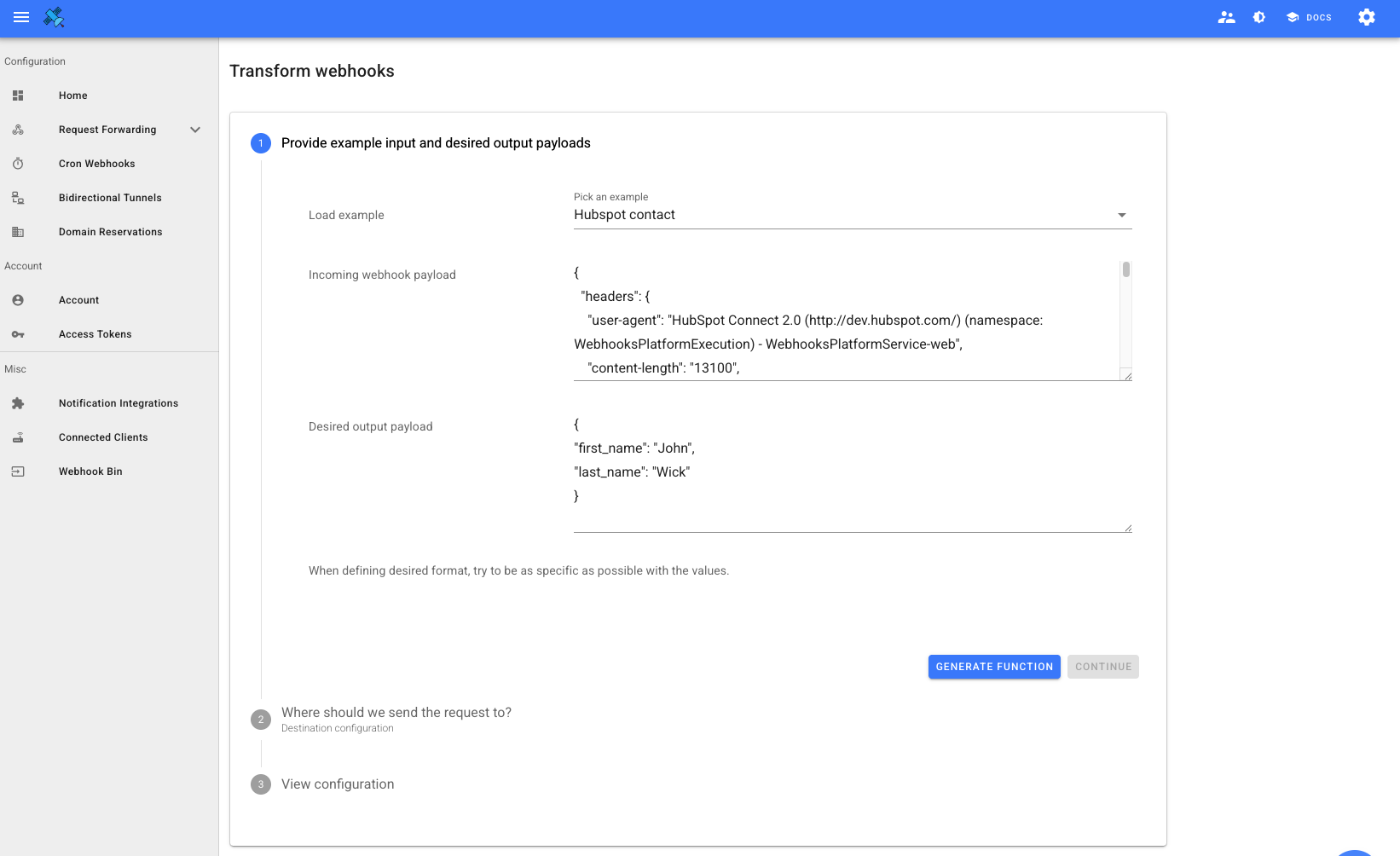Click the Bidirectional Tunnels icon
The height and width of the screenshot is (856, 1400).
pos(18,197)
